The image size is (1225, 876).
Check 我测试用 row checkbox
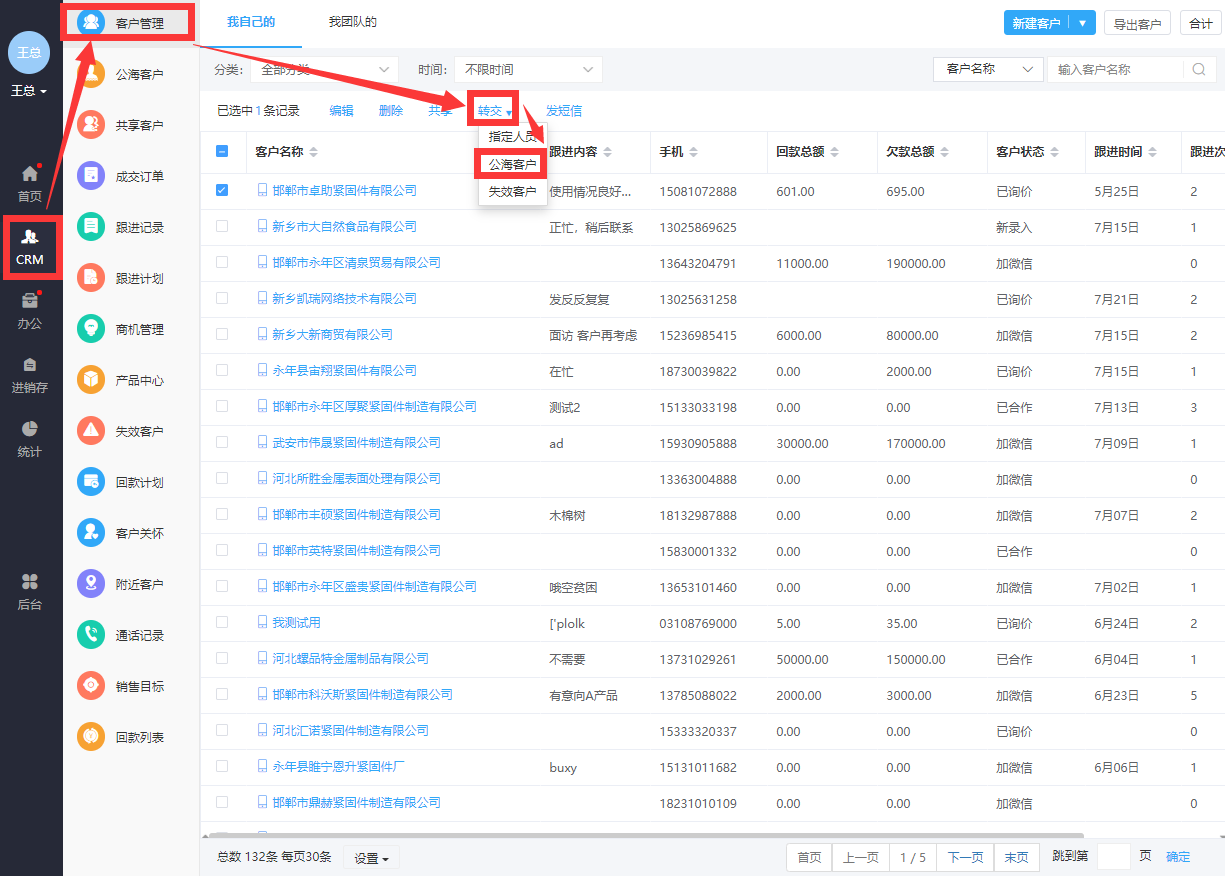coord(222,622)
